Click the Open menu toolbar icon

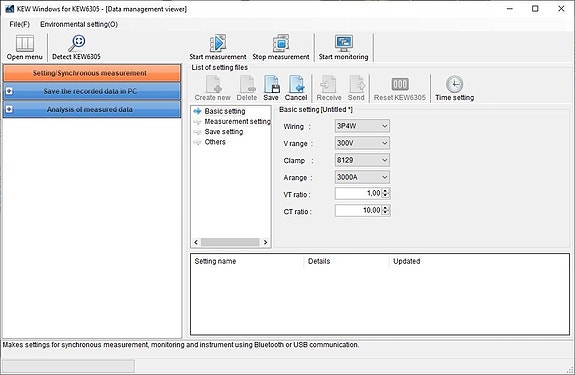tap(25, 44)
